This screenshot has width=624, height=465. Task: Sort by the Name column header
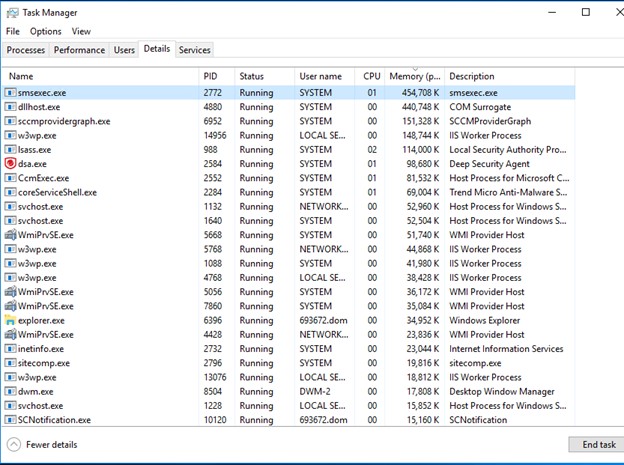click(100, 76)
